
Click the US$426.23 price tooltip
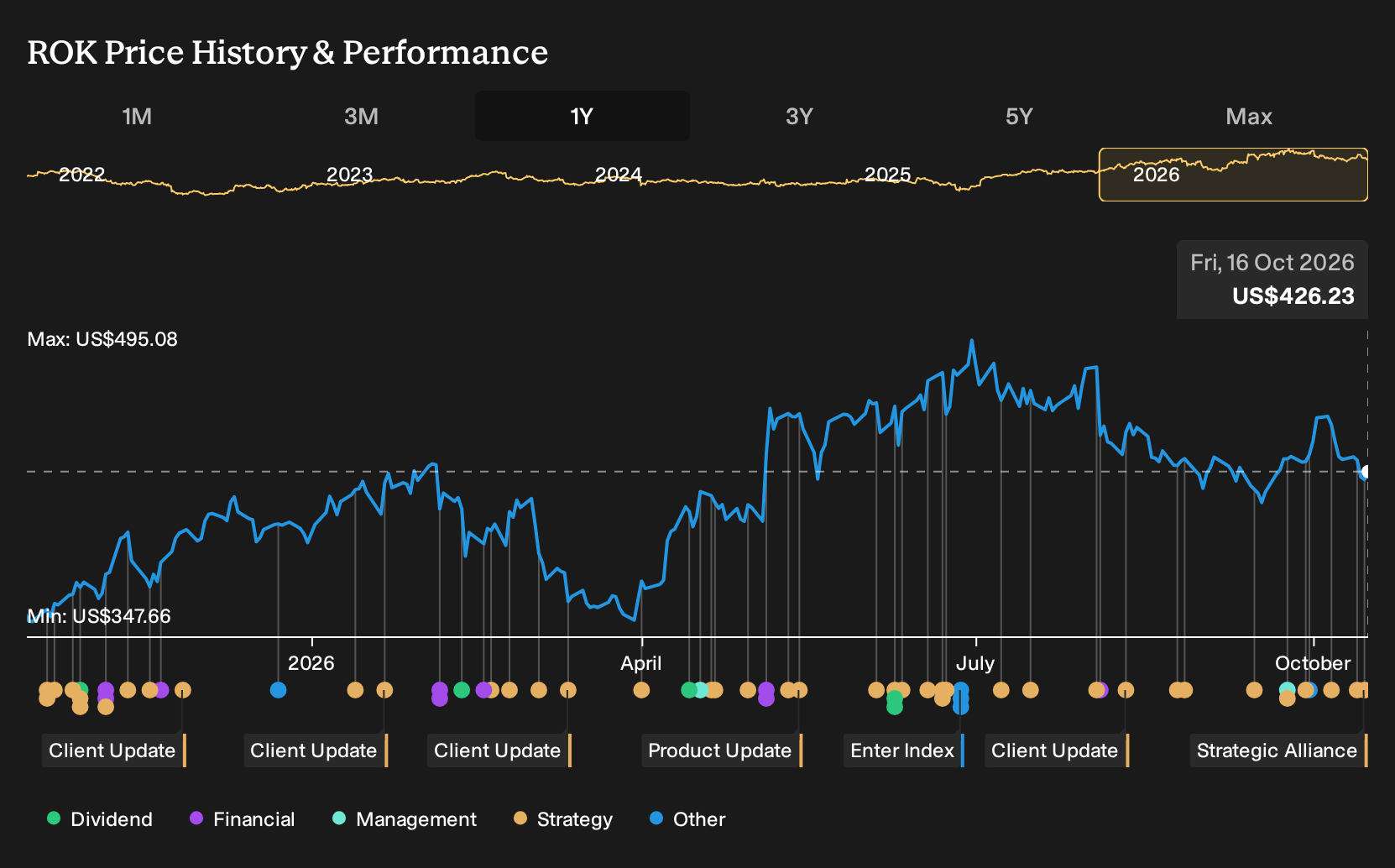(1272, 280)
